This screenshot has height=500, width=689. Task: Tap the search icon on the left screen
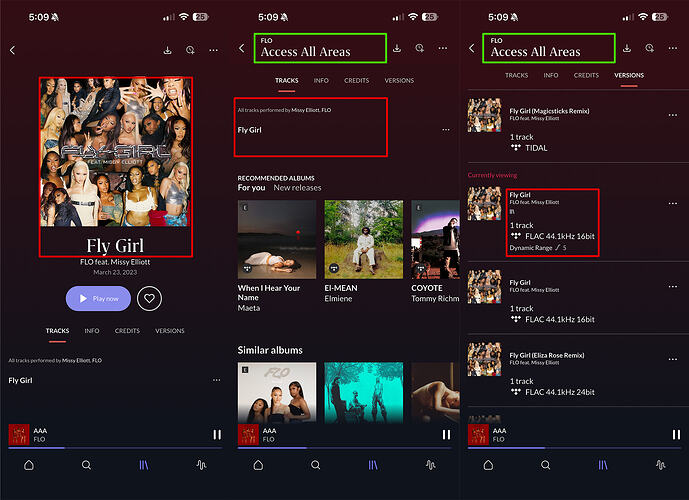pyautogui.click(x=87, y=465)
